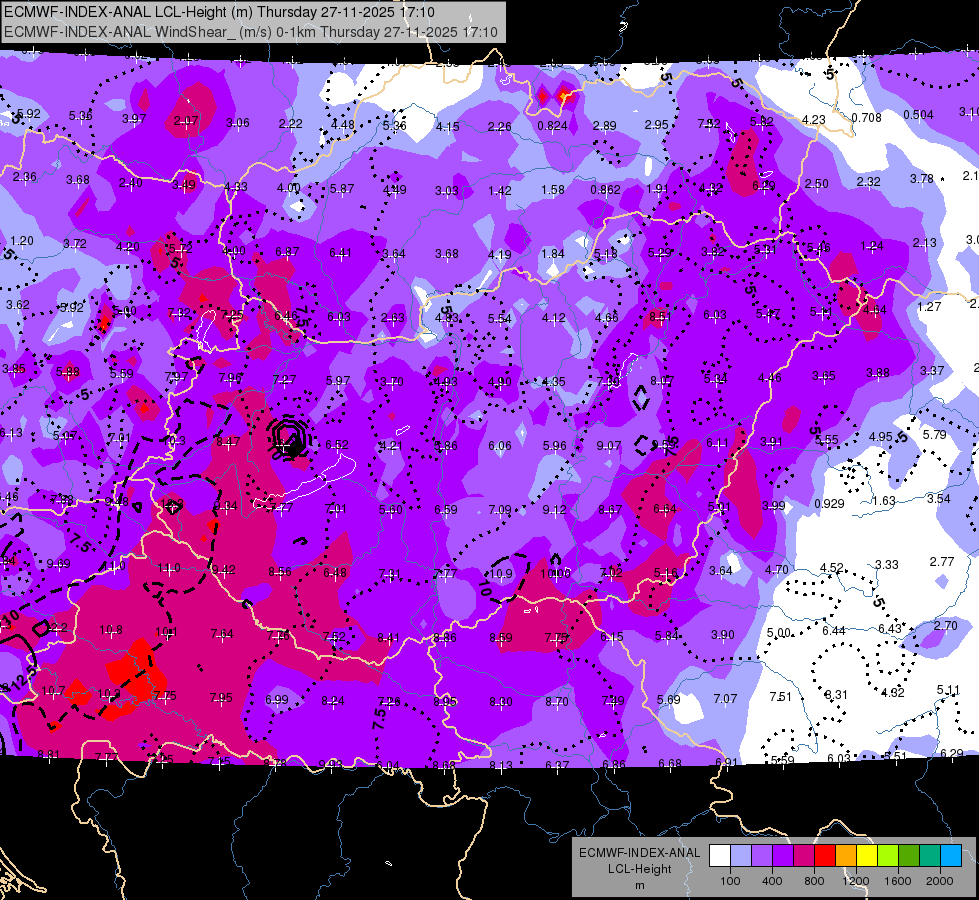Click the wind shear value 5.79

click(x=935, y=434)
